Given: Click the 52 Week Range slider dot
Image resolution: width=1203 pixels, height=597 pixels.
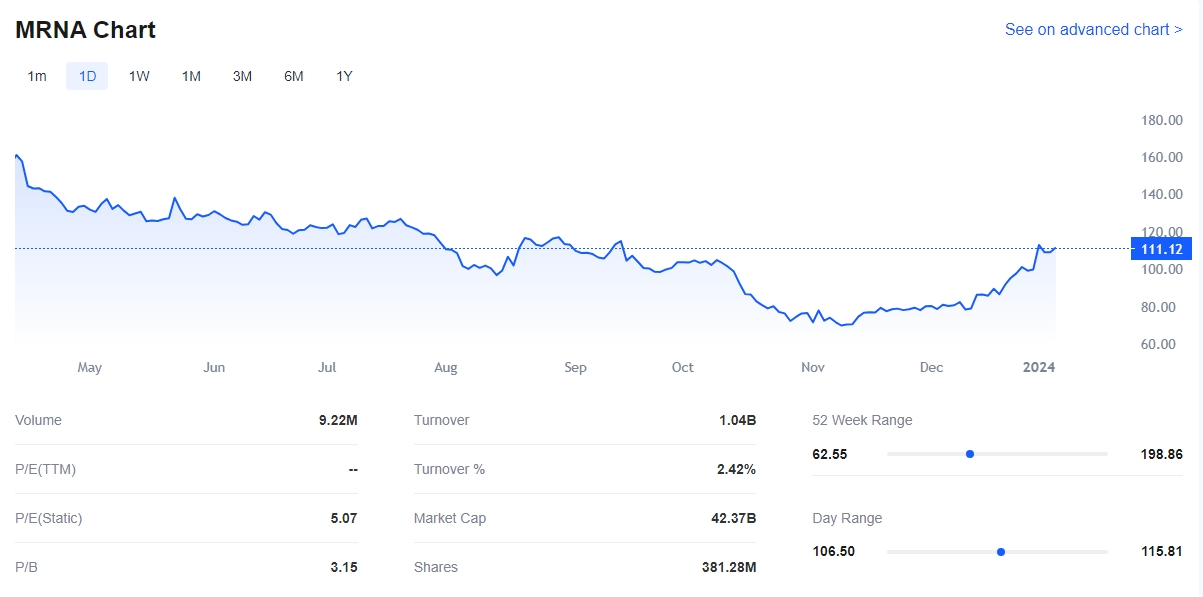Looking at the screenshot, I should 970,454.
